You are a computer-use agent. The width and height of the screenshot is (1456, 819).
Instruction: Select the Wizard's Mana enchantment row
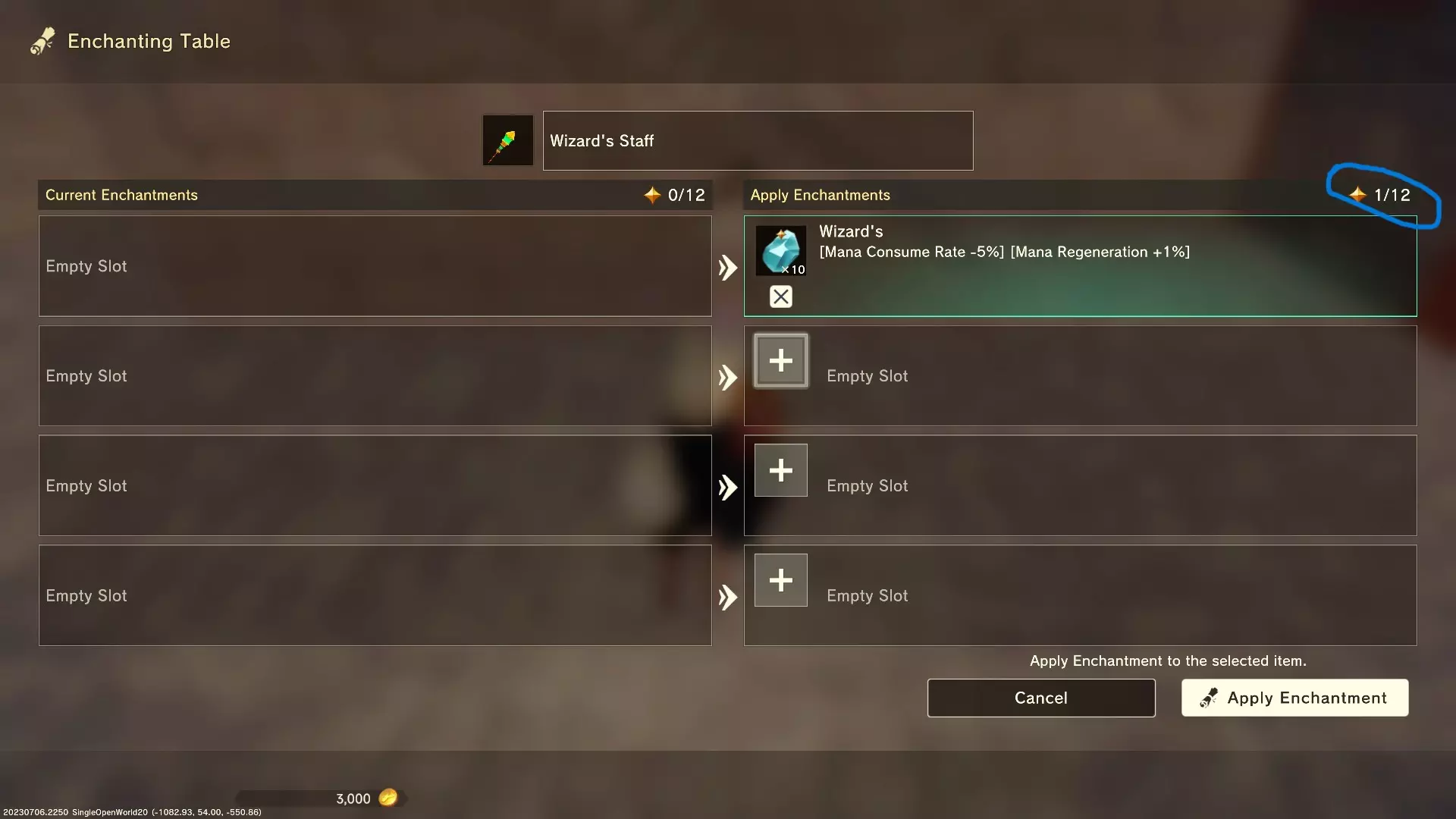(x=1081, y=266)
